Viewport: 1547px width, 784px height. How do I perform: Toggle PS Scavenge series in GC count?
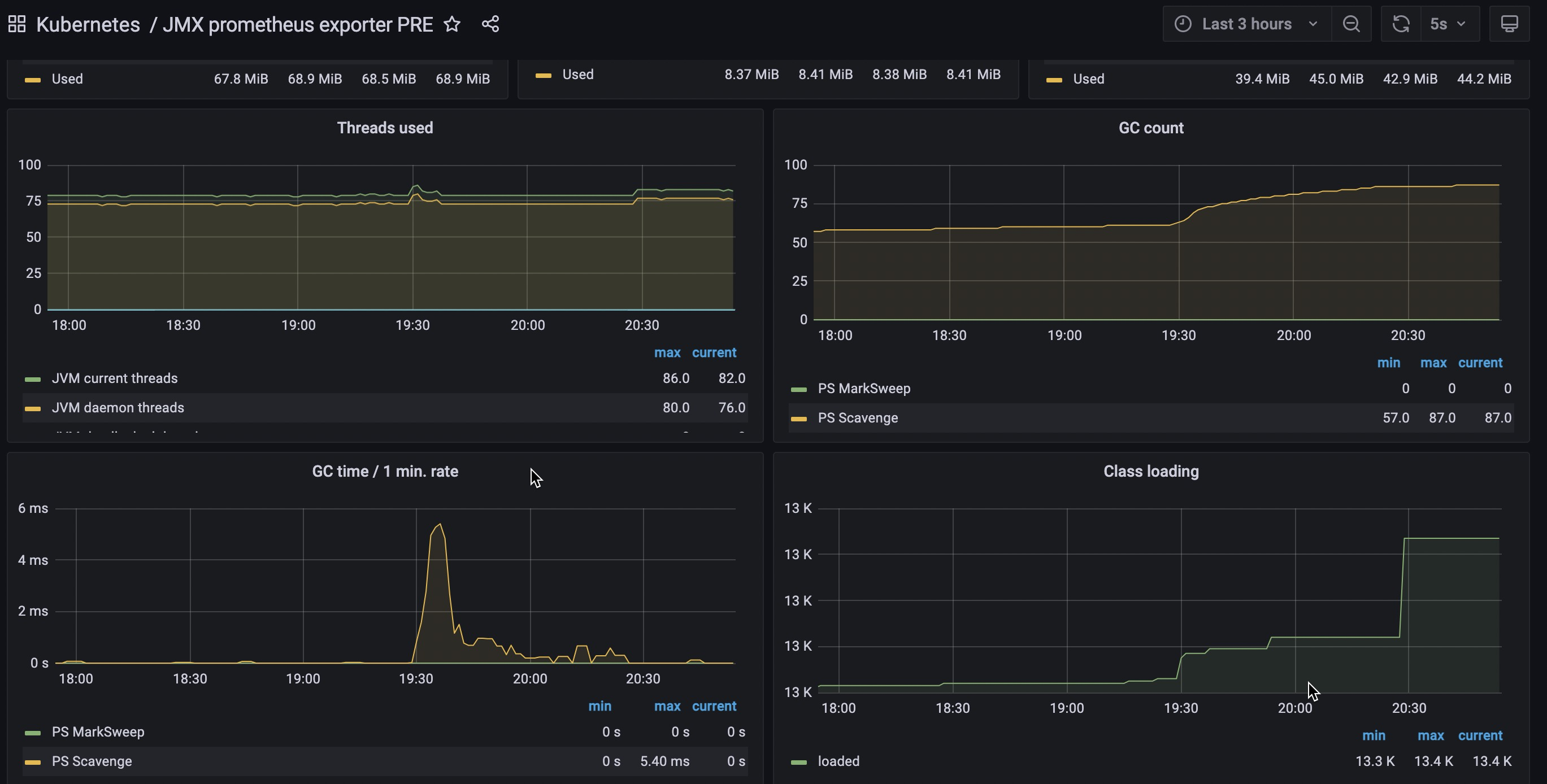858,418
